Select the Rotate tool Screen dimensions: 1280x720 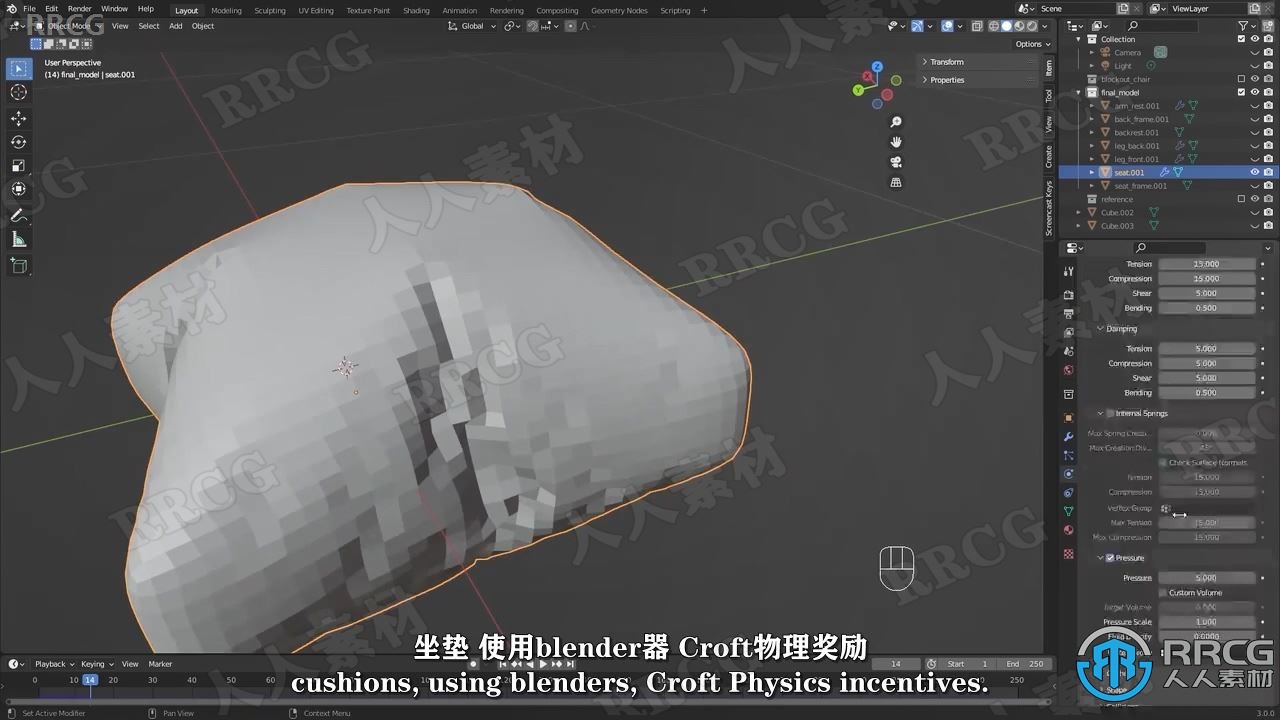coord(18,142)
